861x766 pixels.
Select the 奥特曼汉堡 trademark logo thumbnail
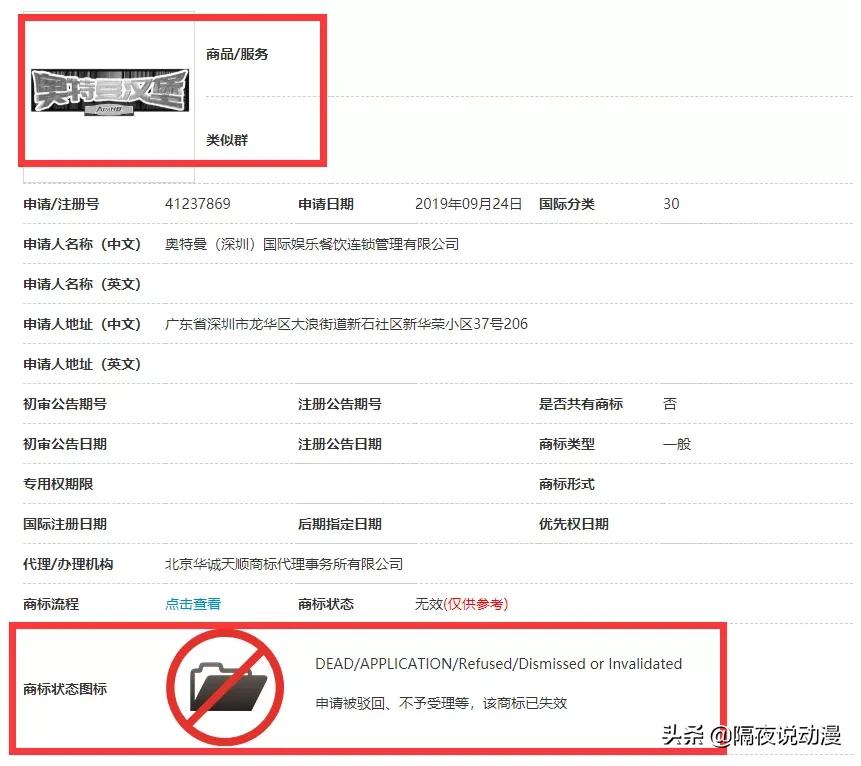(105, 88)
